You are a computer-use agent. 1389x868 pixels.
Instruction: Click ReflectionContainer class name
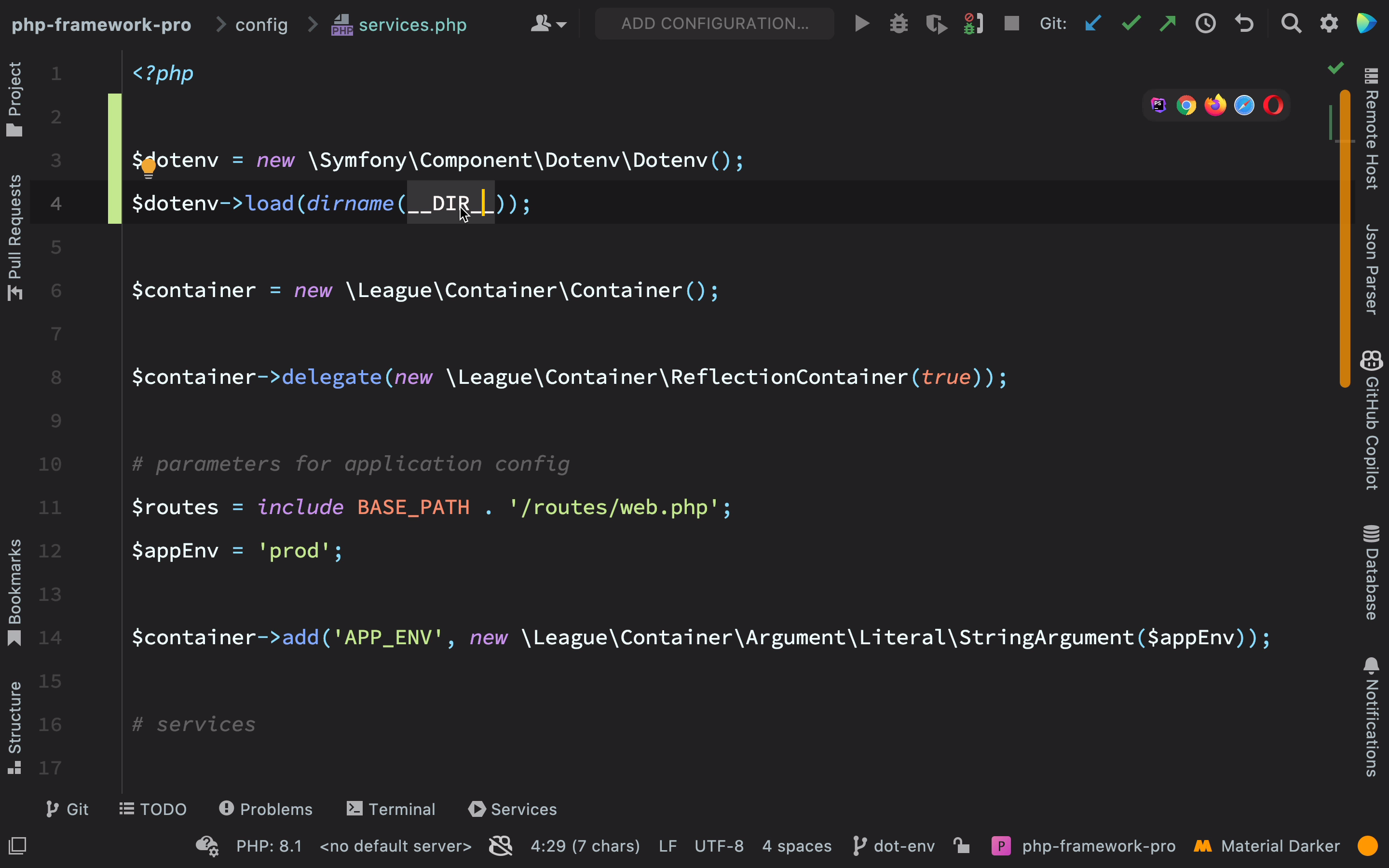pos(789,377)
